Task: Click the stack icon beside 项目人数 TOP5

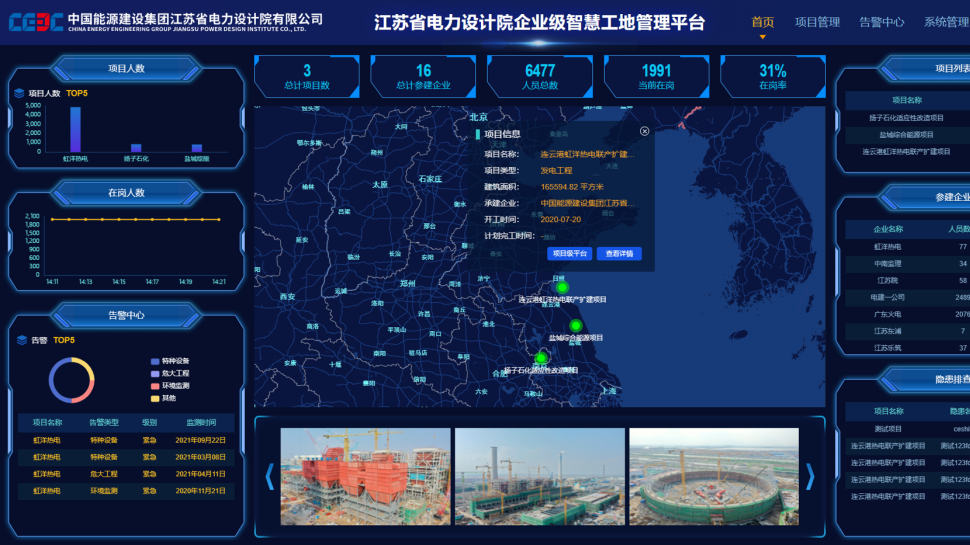Action: 19,93
